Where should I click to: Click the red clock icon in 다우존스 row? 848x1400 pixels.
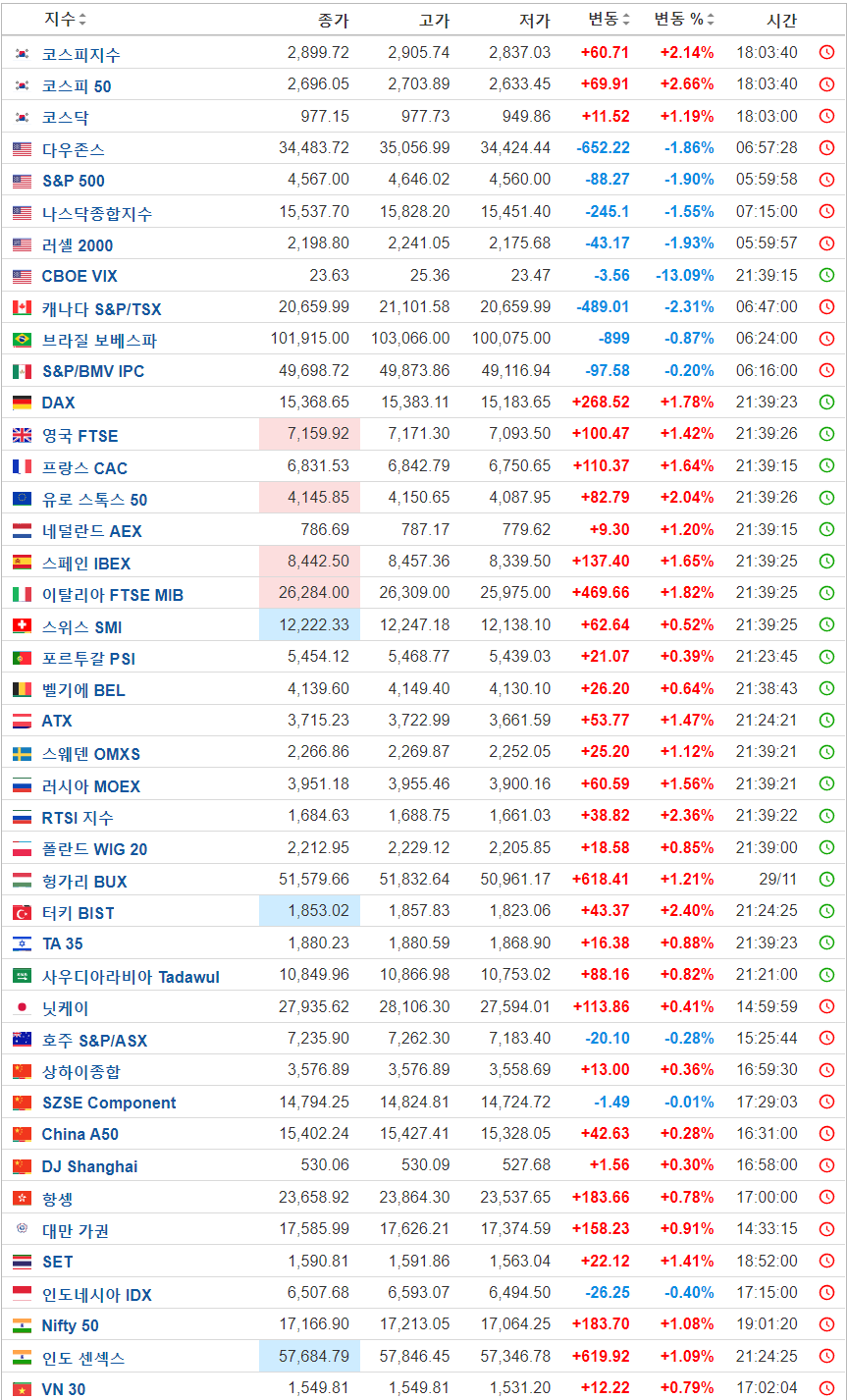click(x=826, y=148)
